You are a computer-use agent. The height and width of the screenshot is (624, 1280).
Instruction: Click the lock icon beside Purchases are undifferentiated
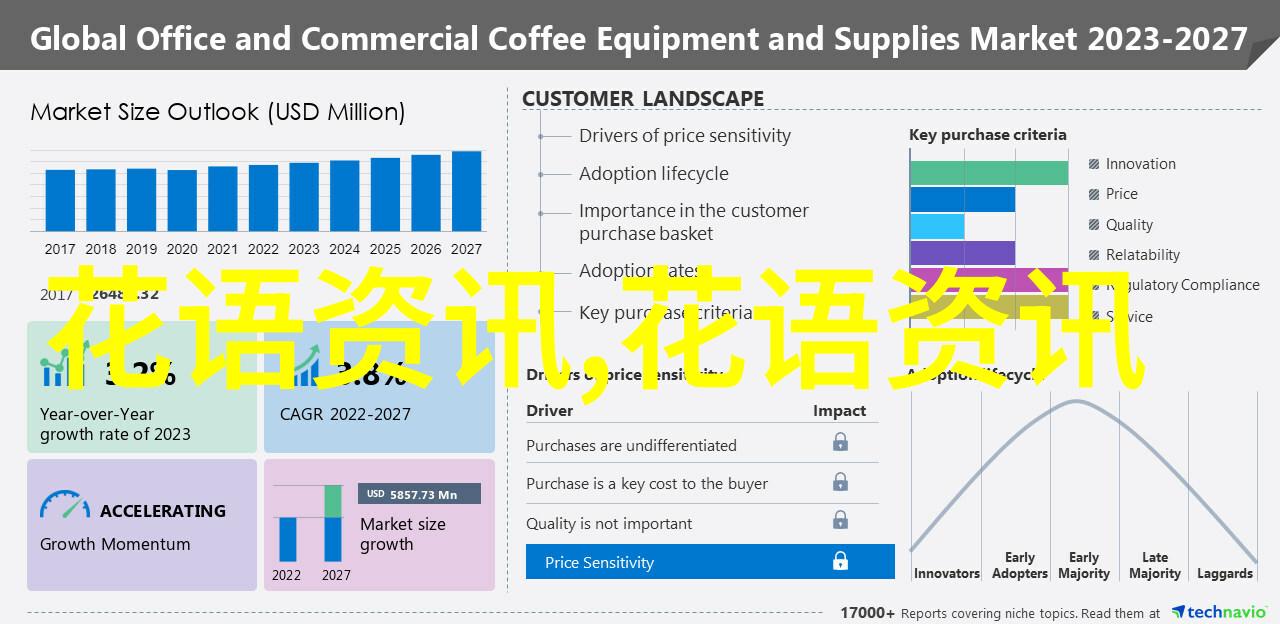[840, 442]
